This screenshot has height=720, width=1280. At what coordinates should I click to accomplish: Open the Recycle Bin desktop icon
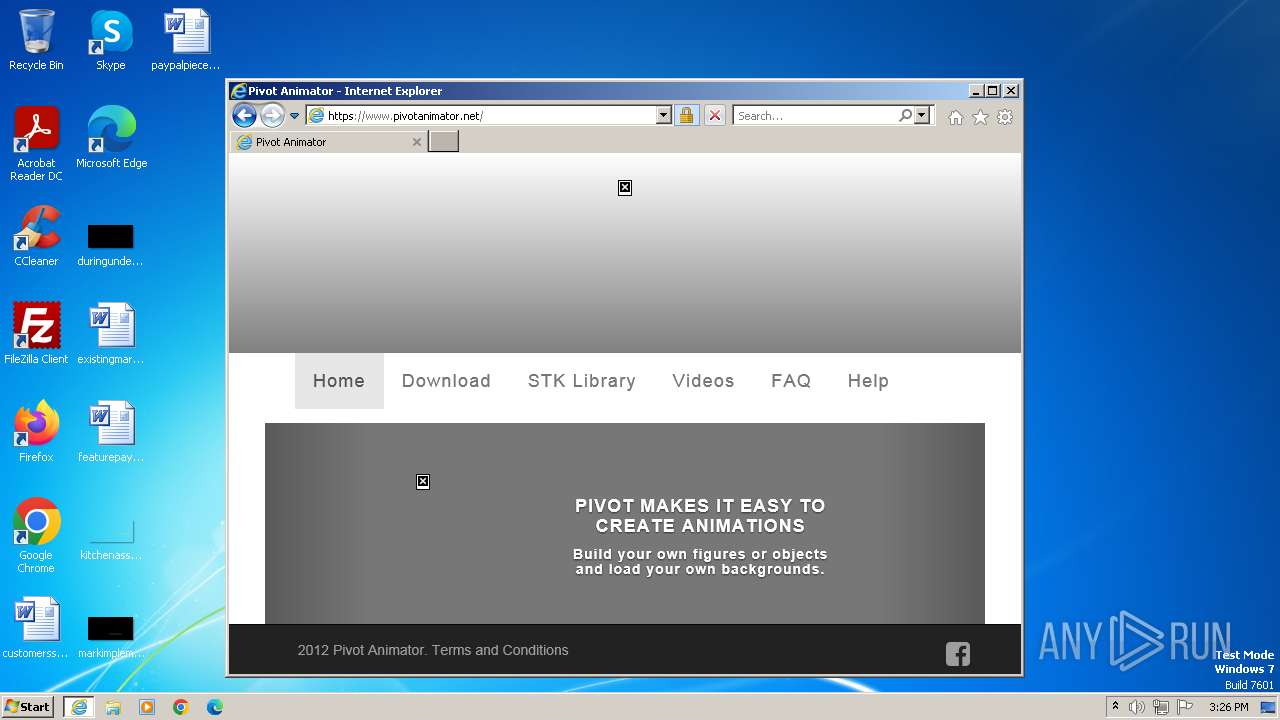pos(36,41)
